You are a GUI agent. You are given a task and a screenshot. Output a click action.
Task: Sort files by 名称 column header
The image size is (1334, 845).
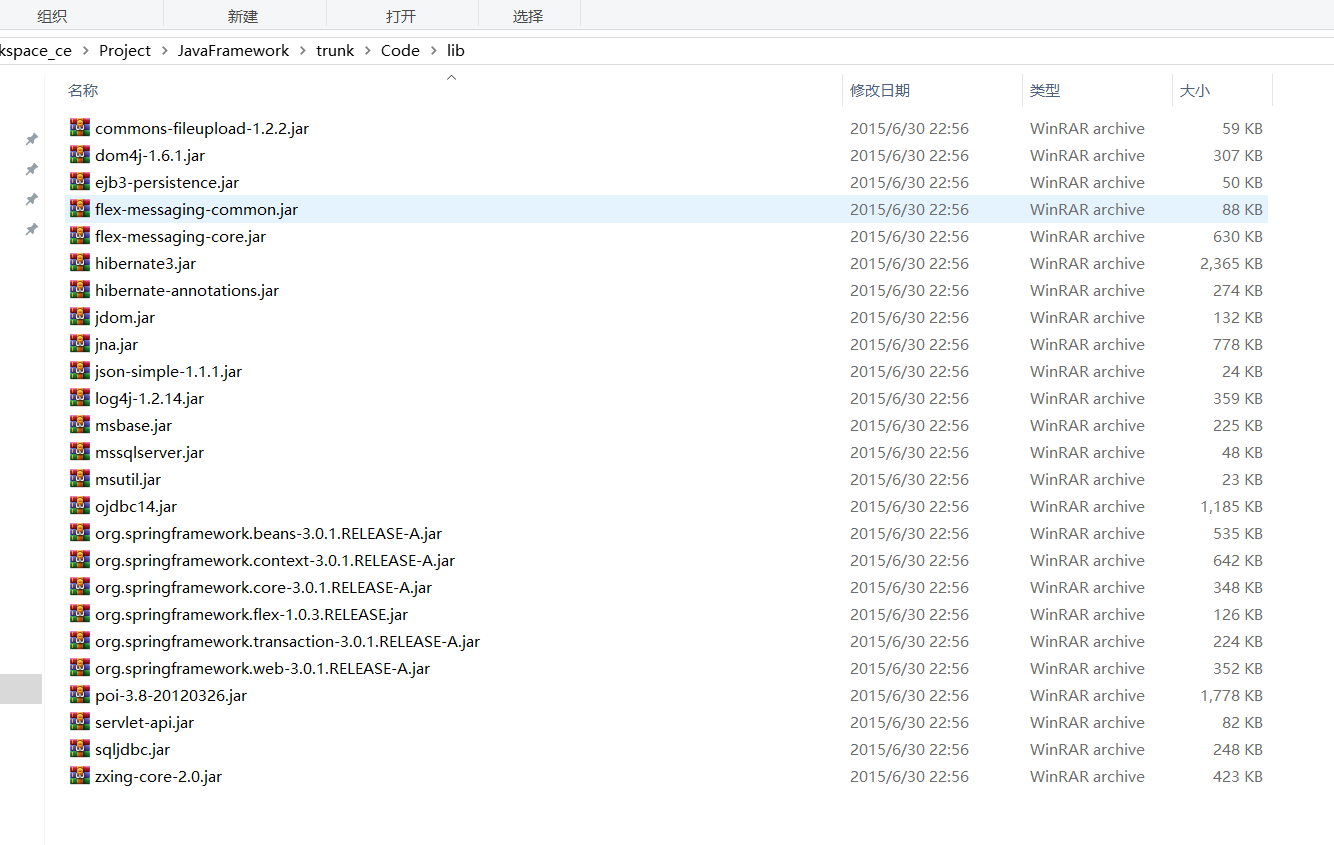[83, 90]
